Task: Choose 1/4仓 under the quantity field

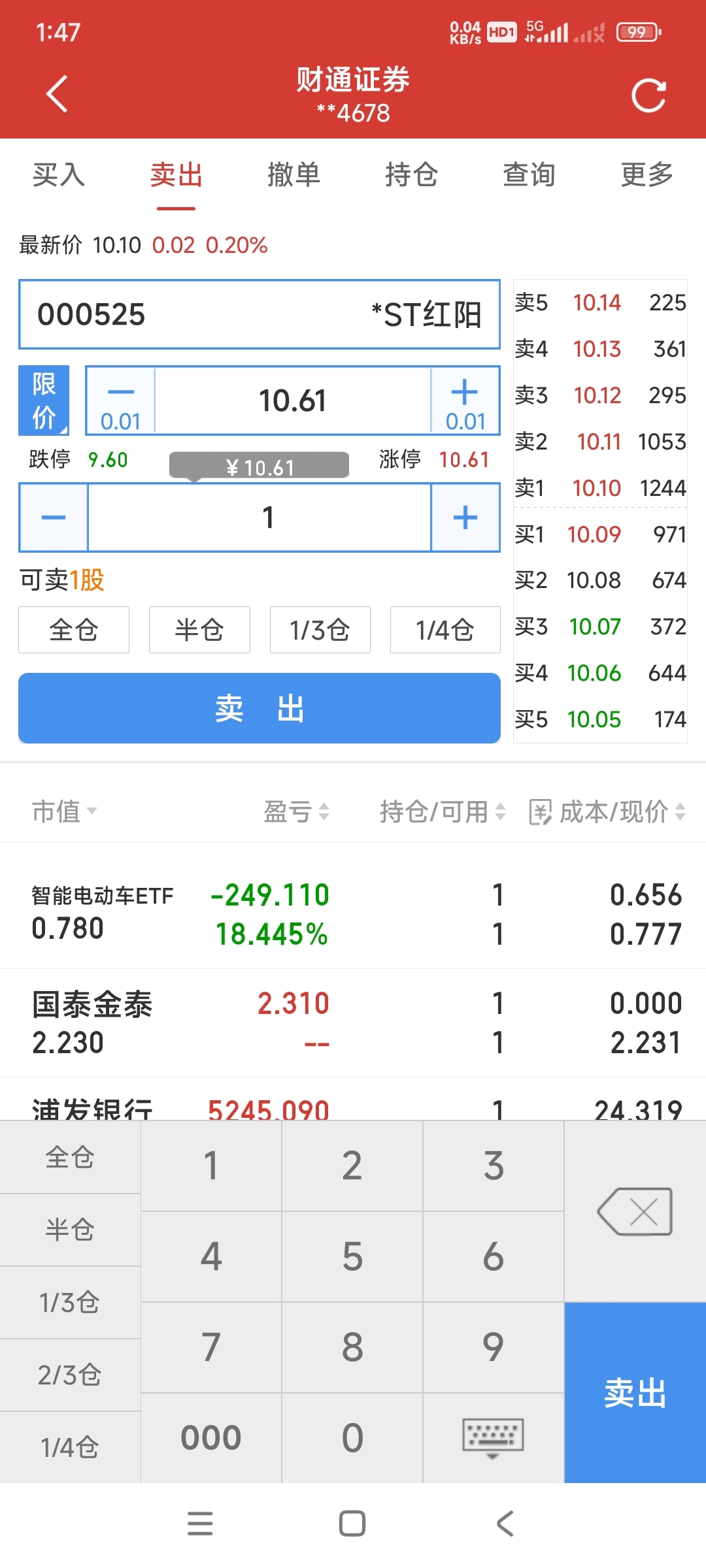Action: [445, 630]
